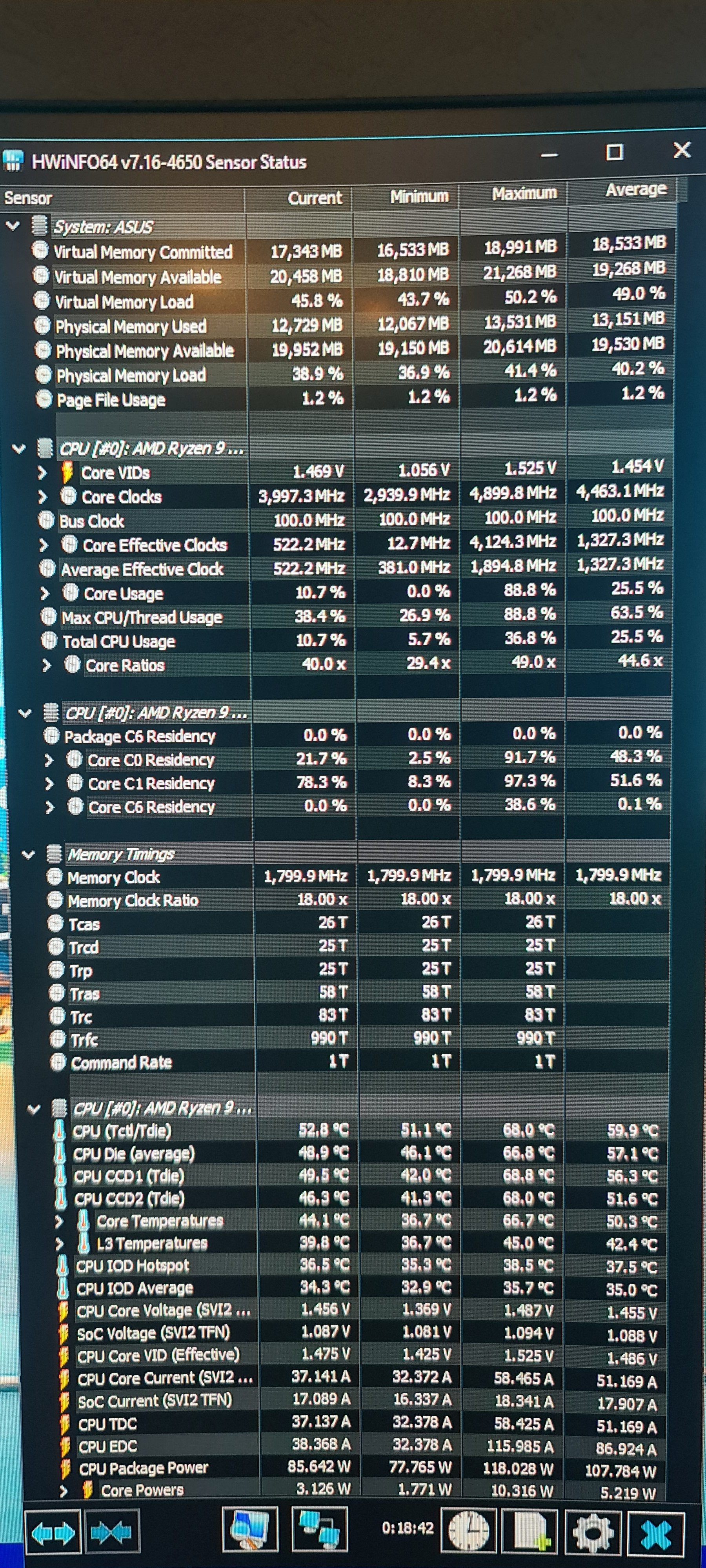Click the 1.469 V current Core VIDs value
706x1568 pixels.
tap(318, 471)
